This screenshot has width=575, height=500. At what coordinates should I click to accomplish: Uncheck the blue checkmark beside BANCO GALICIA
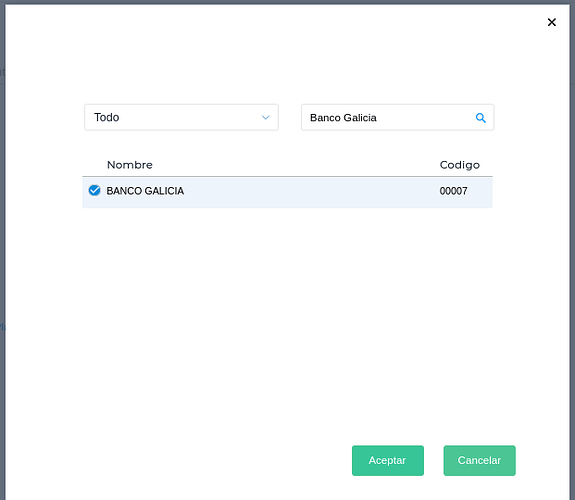pos(94,190)
